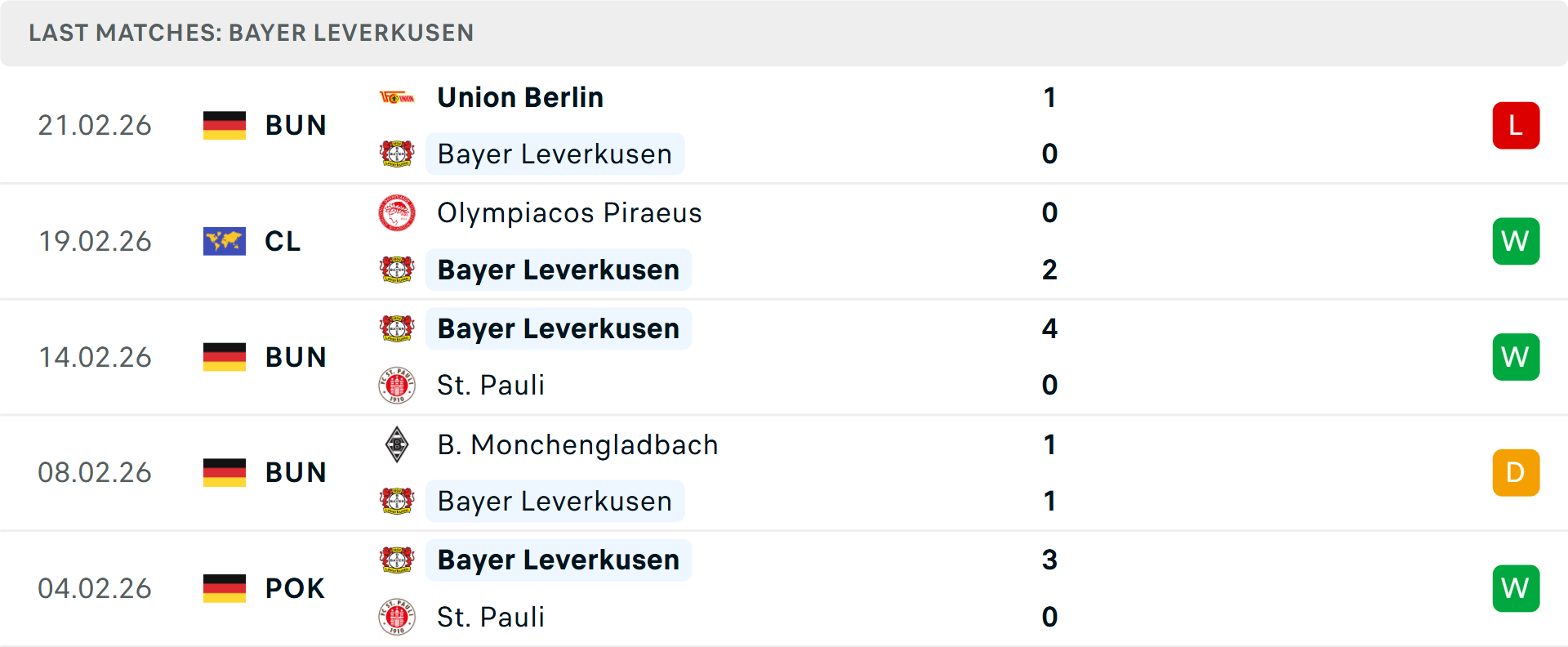Click CL competition label

coord(283,241)
